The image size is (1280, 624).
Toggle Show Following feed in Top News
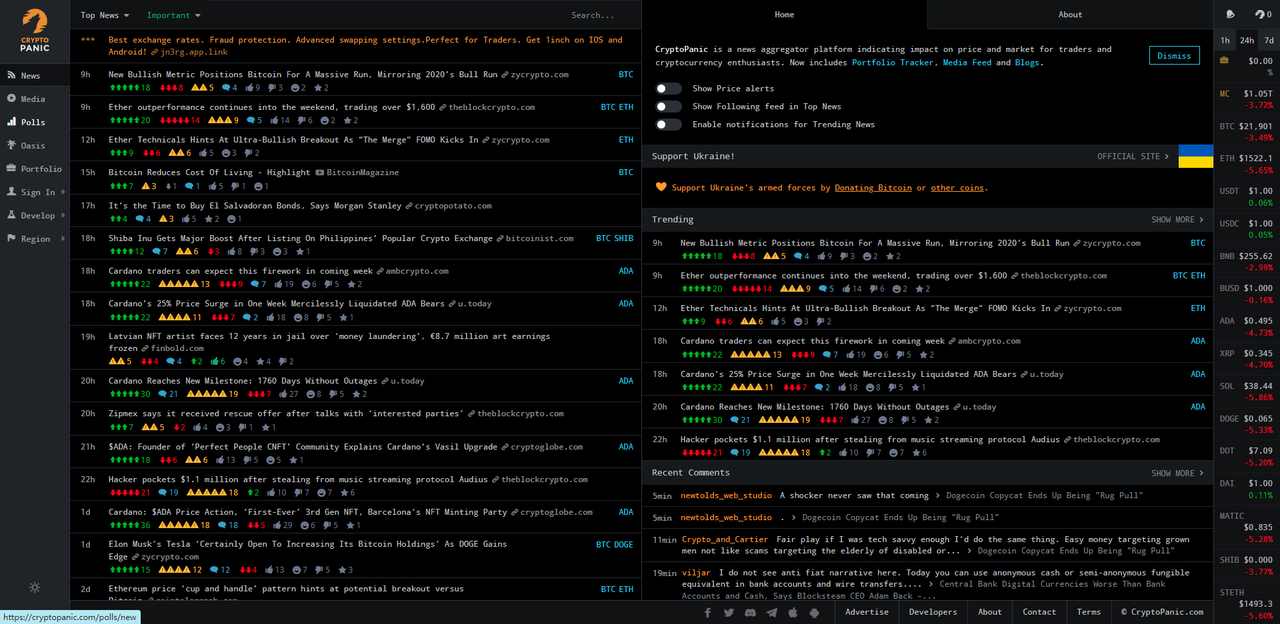coord(668,106)
